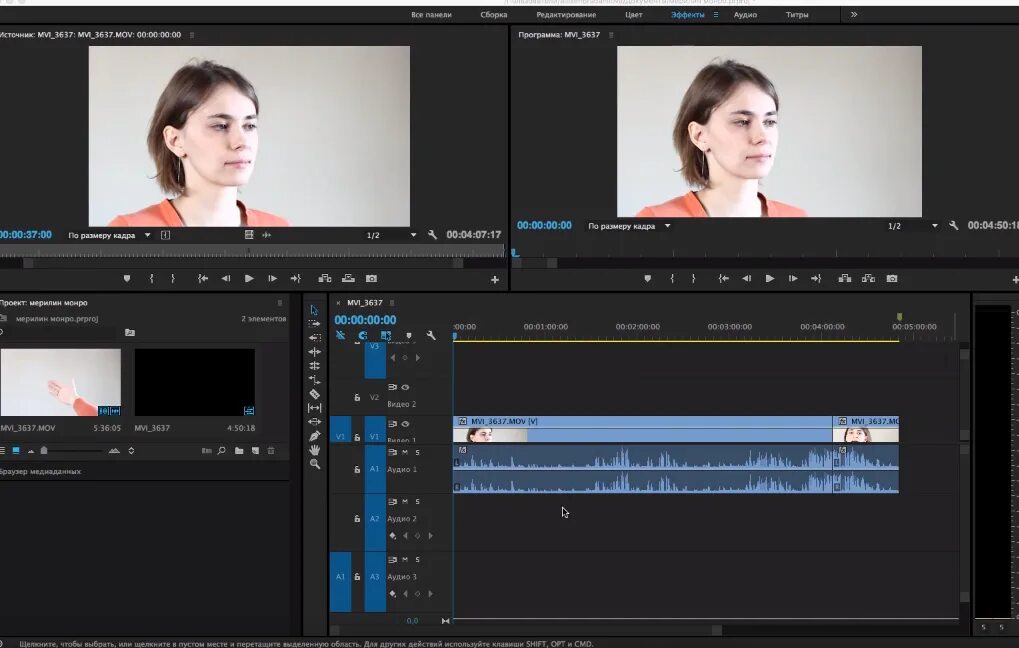1019x648 pixels.
Task: Open the Source monitor 'По размеру кадра' zoom dropdown
Action: (x=109, y=235)
